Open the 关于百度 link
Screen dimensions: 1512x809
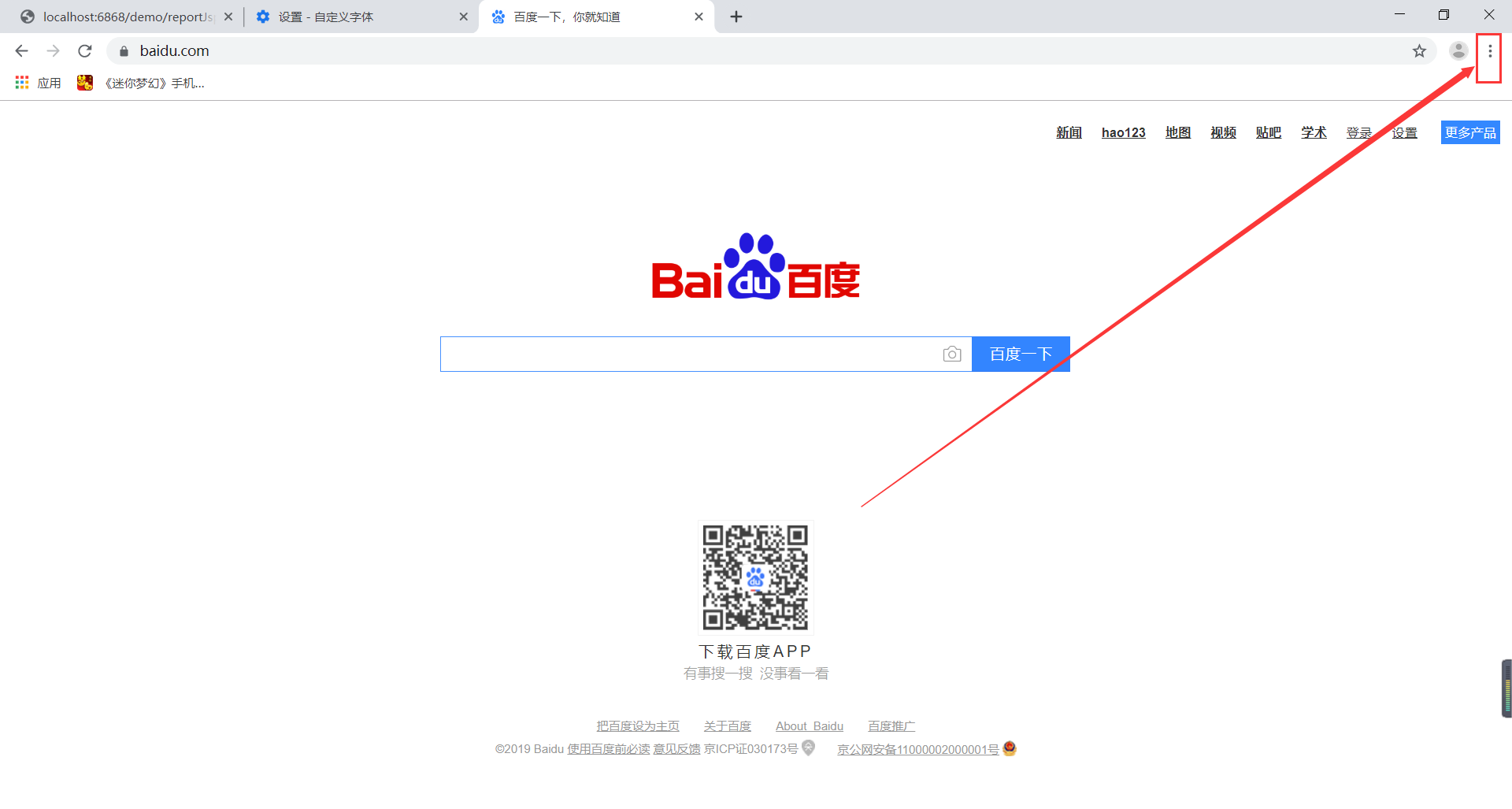click(728, 726)
